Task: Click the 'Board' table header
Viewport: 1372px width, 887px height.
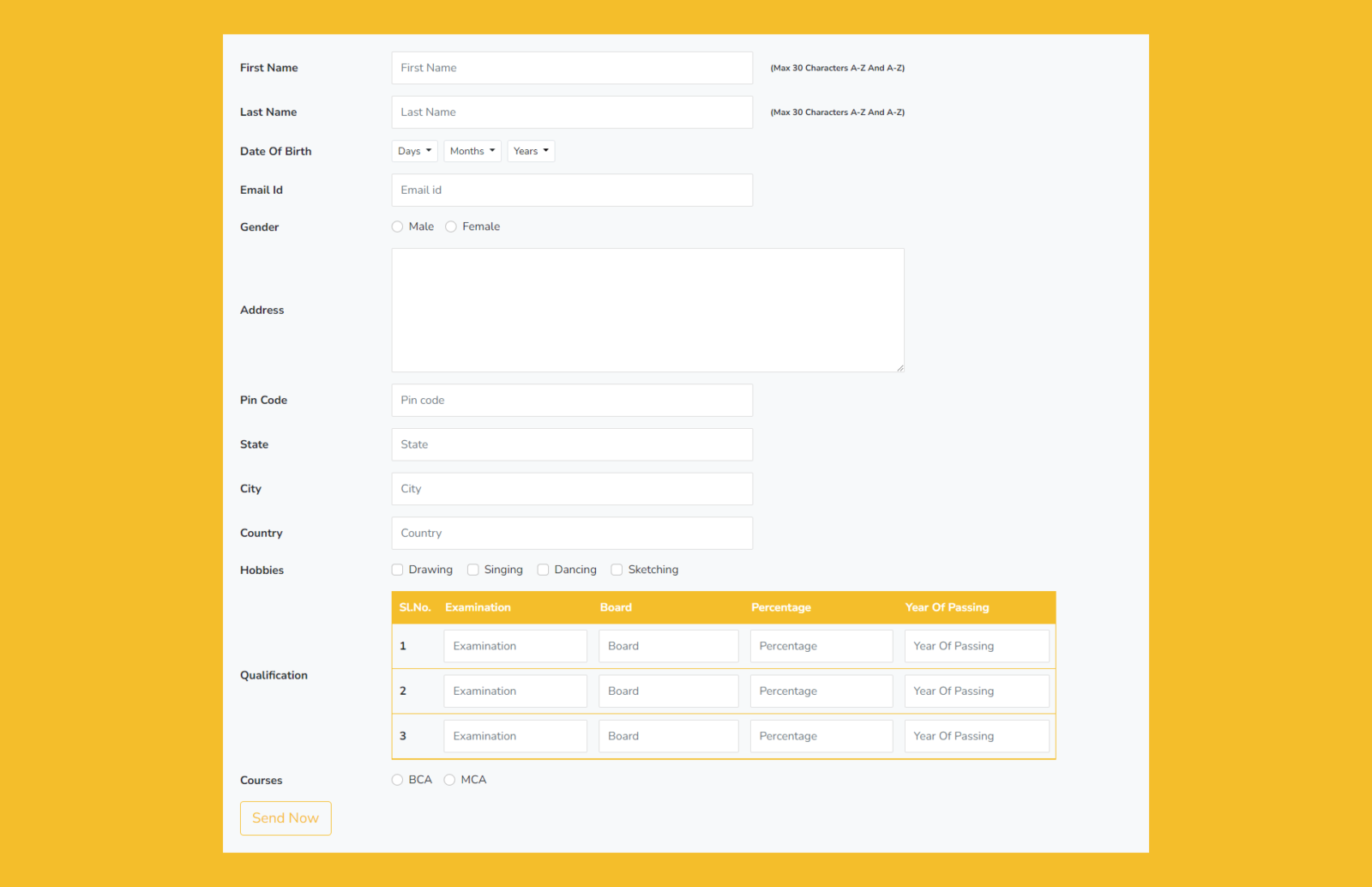Action: [616, 607]
